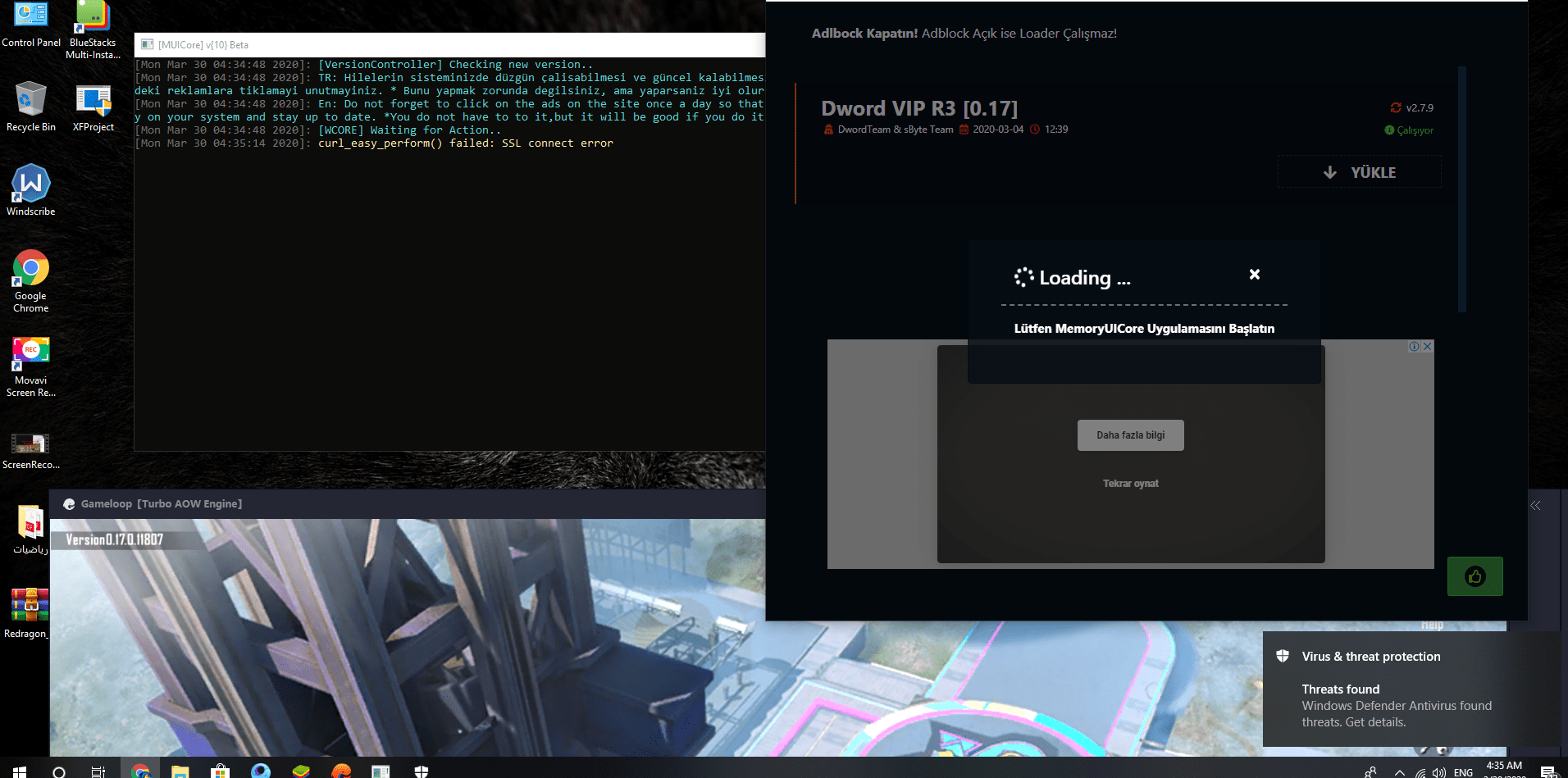Open the Arabic-named PDF desktop file

pos(31,530)
